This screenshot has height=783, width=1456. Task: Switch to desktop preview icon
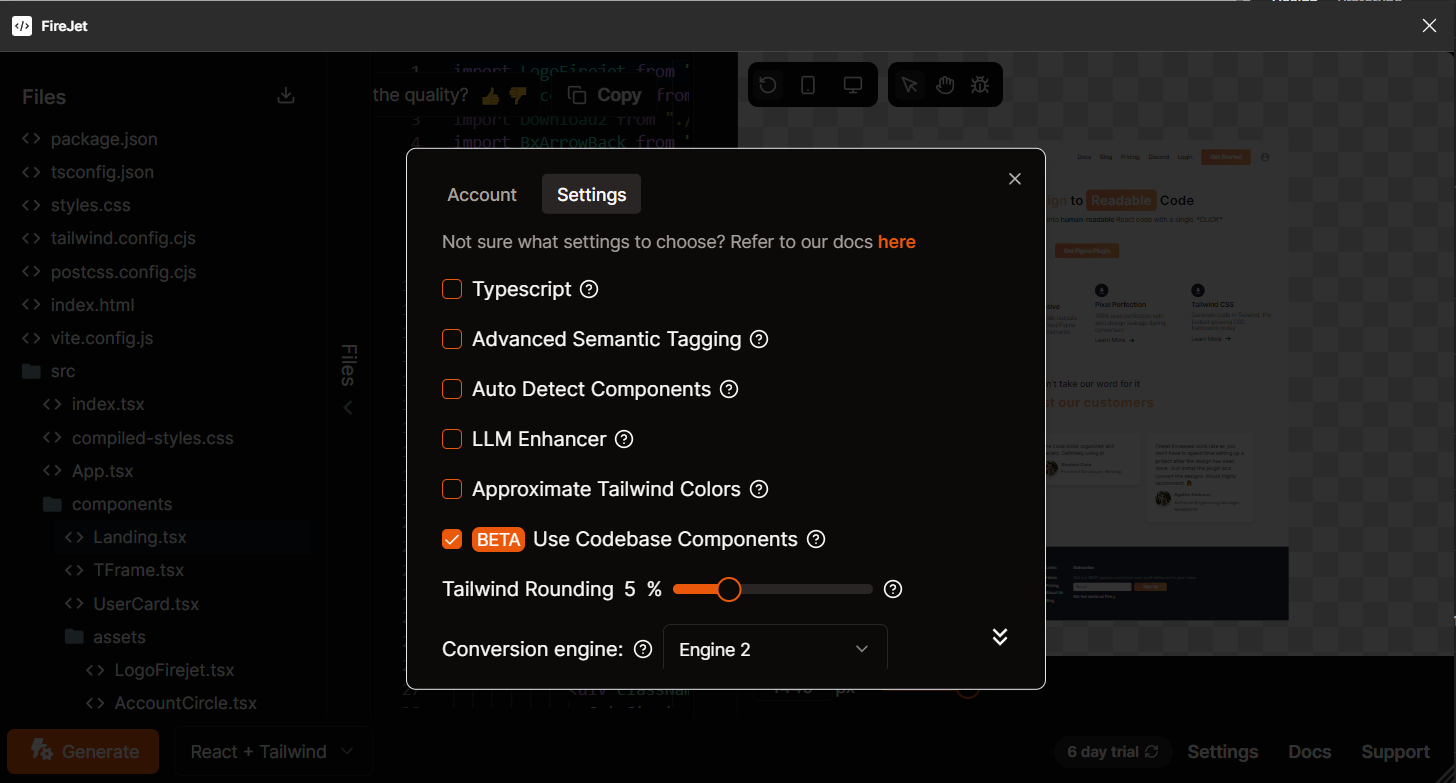(852, 84)
